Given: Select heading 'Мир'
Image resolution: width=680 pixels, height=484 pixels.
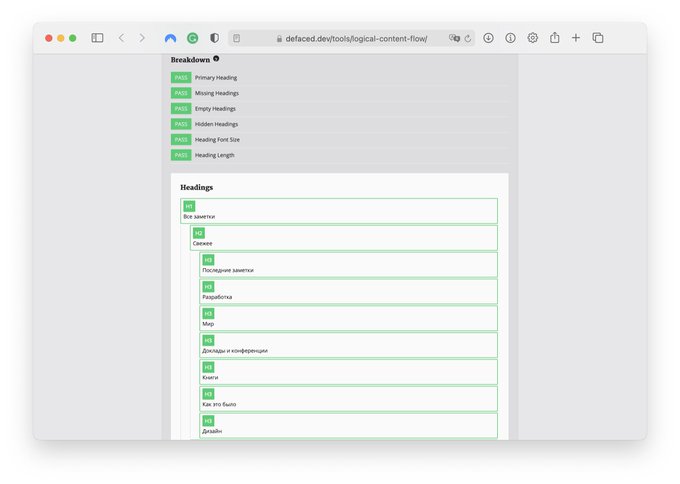Looking at the screenshot, I should [x=208, y=324].
